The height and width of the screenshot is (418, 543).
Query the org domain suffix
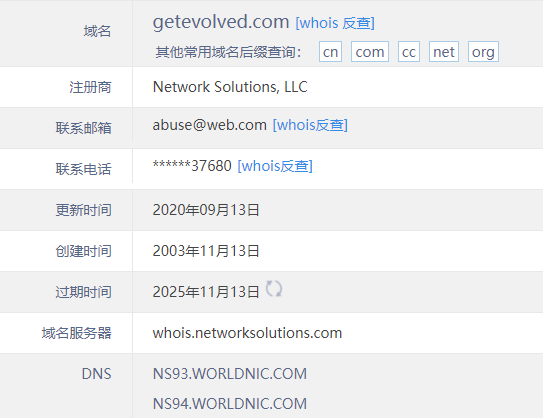(483, 52)
